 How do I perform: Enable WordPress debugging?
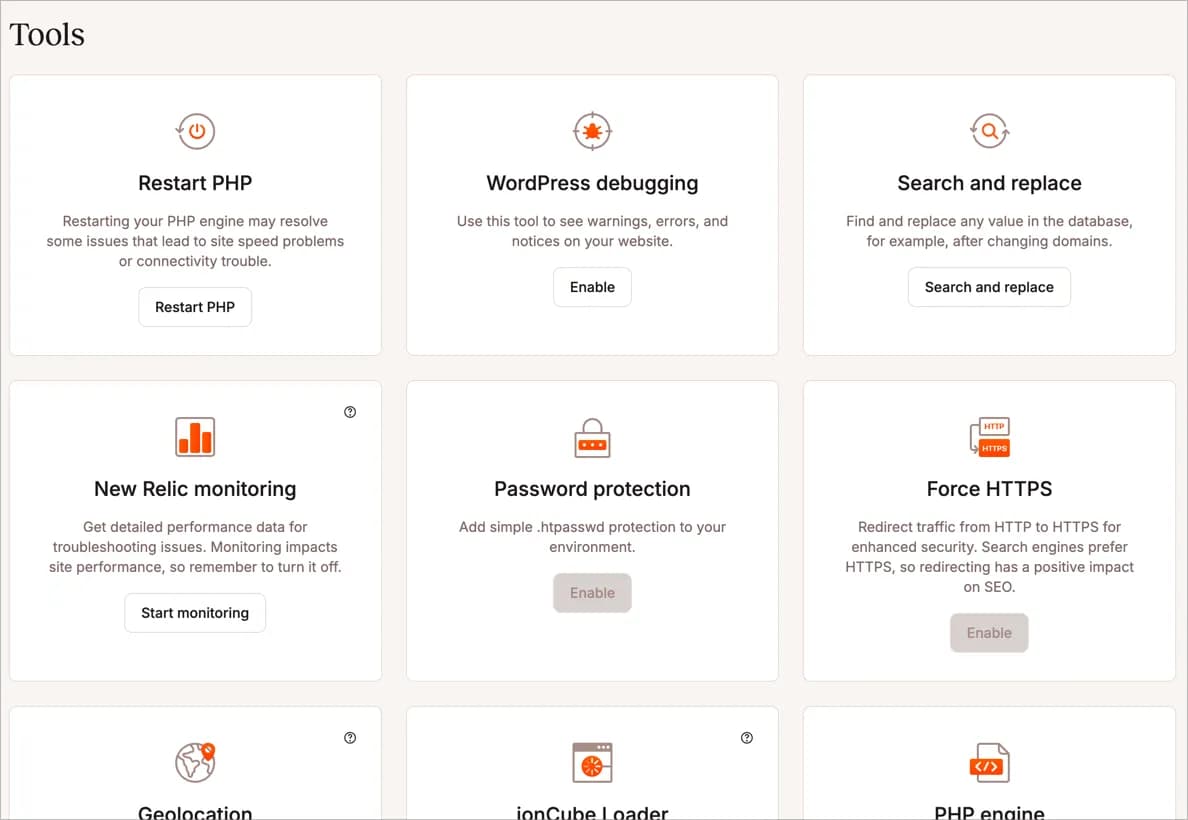(592, 287)
